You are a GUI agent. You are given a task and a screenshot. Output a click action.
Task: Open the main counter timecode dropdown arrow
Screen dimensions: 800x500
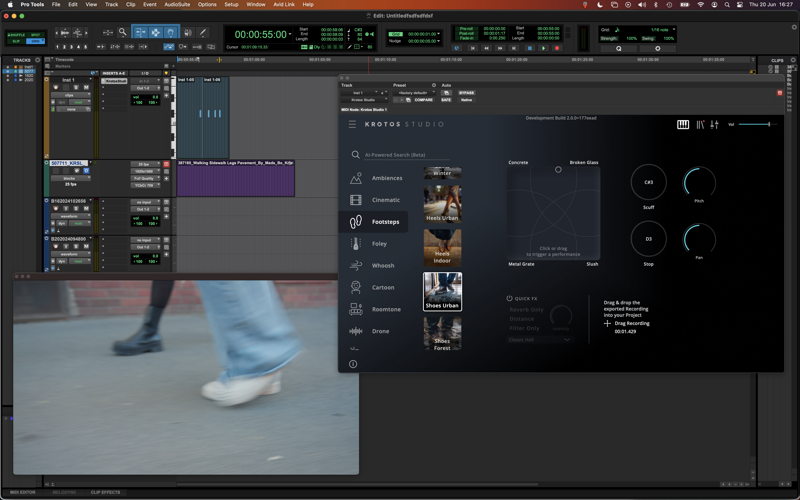pos(290,34)
